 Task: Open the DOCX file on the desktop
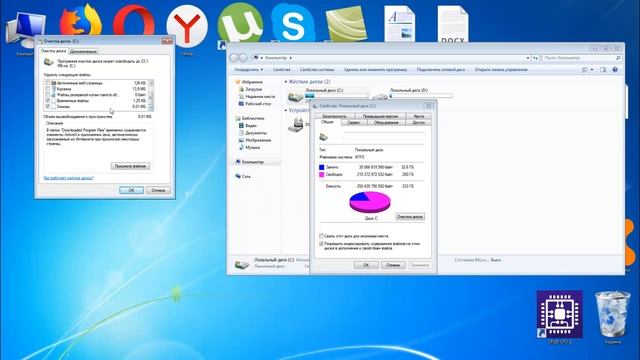pyautogui.click(x=453, y=24)
